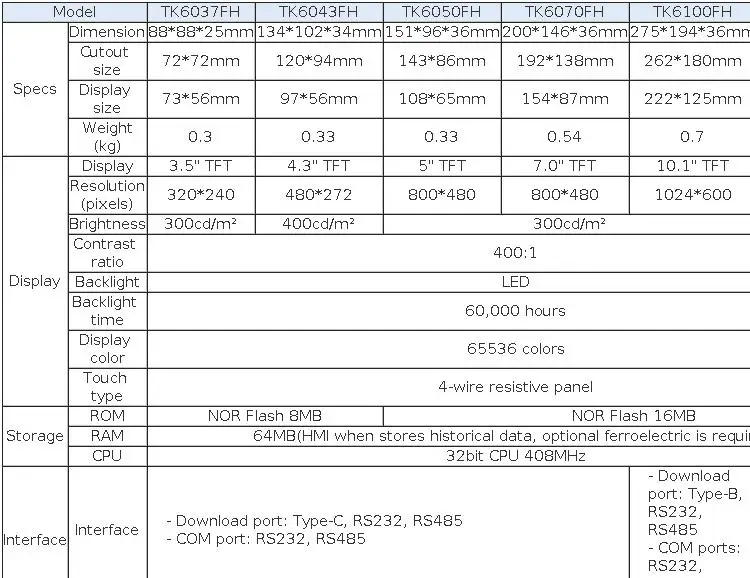Select the 65536 colors value
The width and height of the screenshot is (750, 578).
click(x=516, y=349)
